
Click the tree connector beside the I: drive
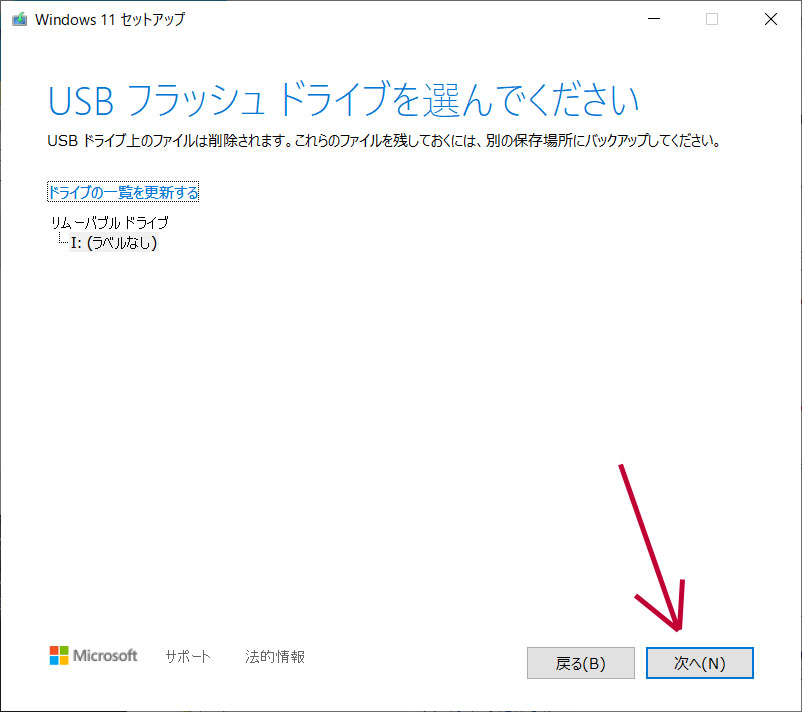[61, 241]
